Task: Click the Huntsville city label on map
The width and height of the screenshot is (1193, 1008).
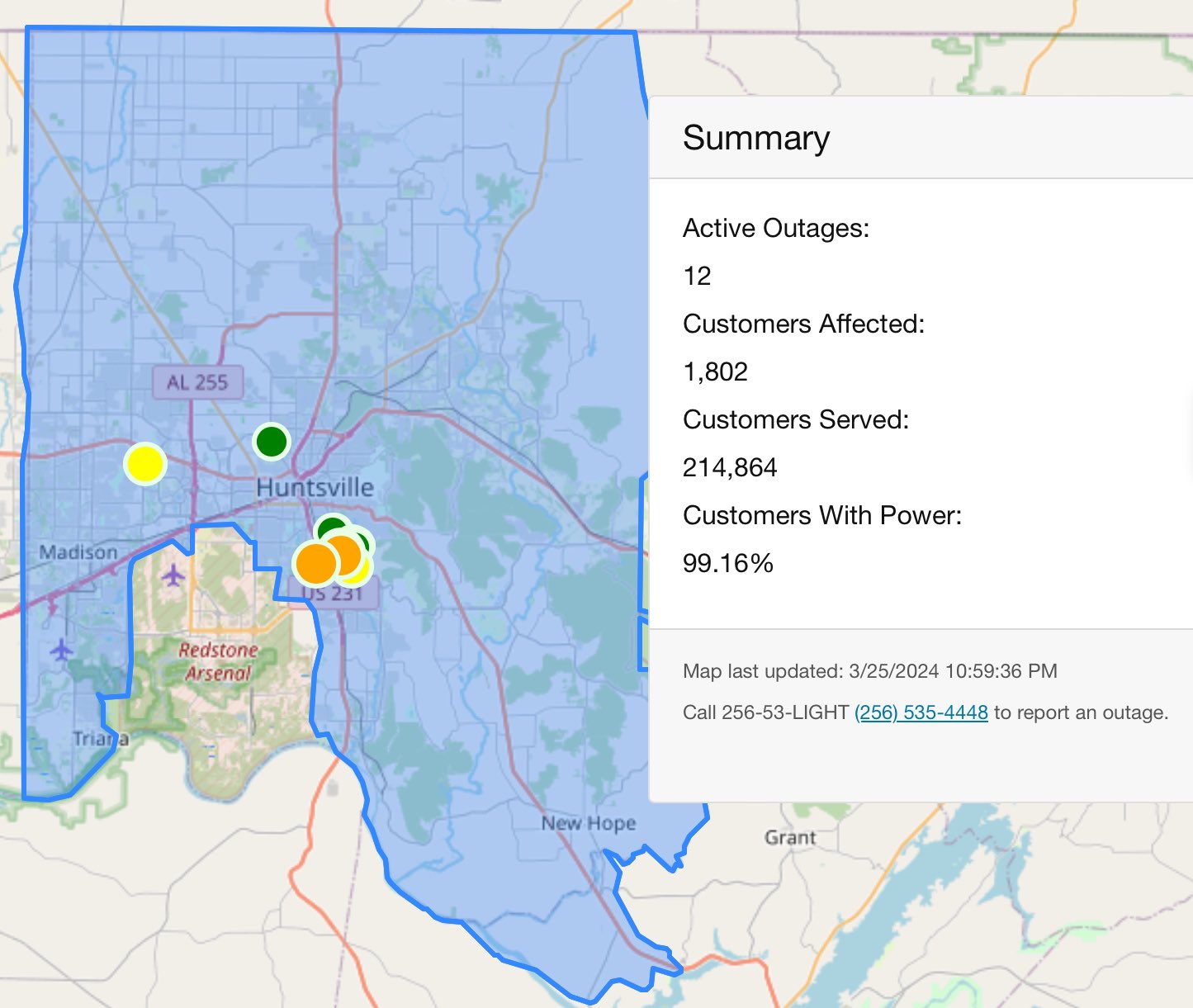Action: pos(315,487)
